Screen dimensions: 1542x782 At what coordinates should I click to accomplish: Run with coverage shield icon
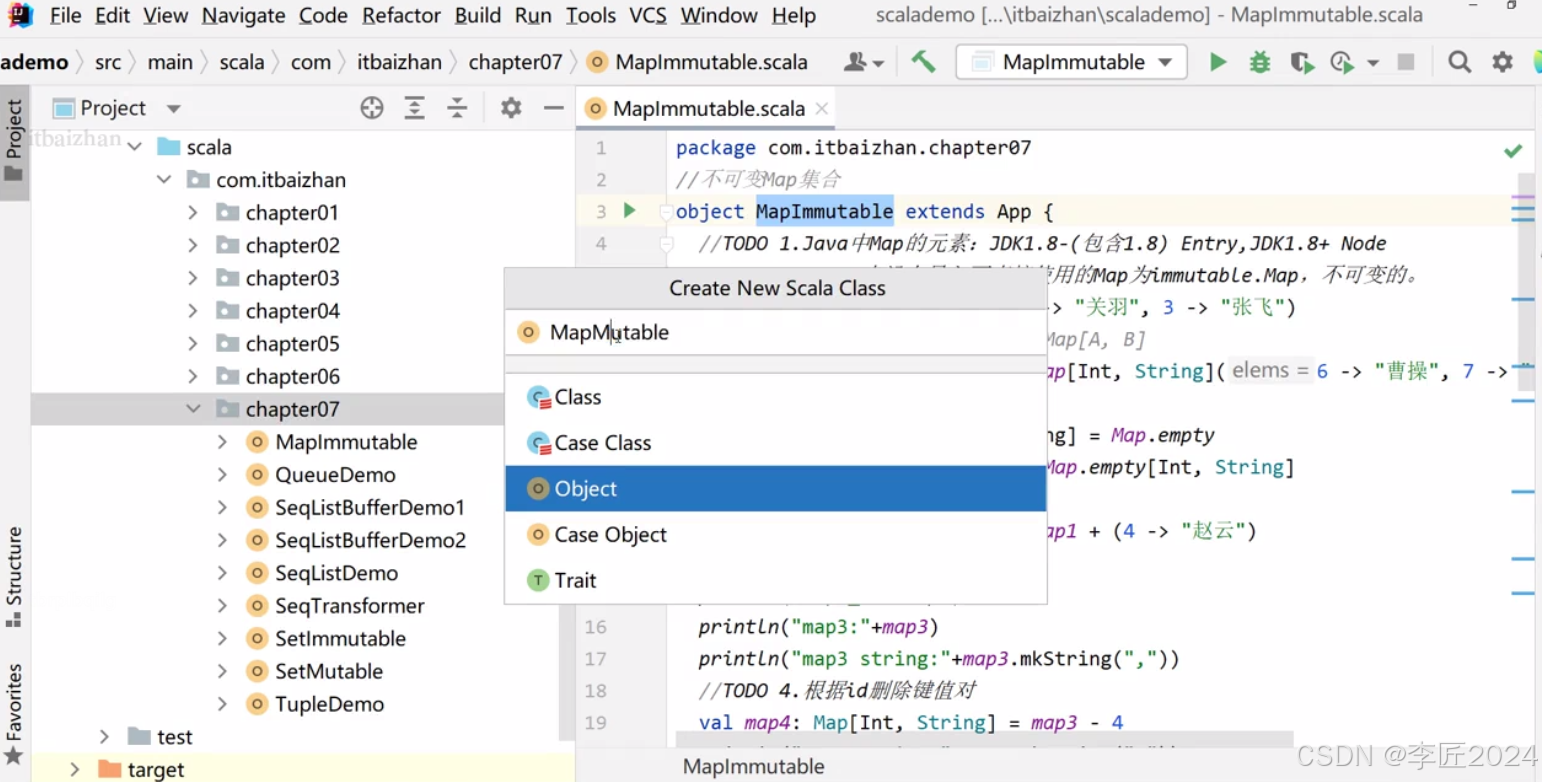point(1301,63)
